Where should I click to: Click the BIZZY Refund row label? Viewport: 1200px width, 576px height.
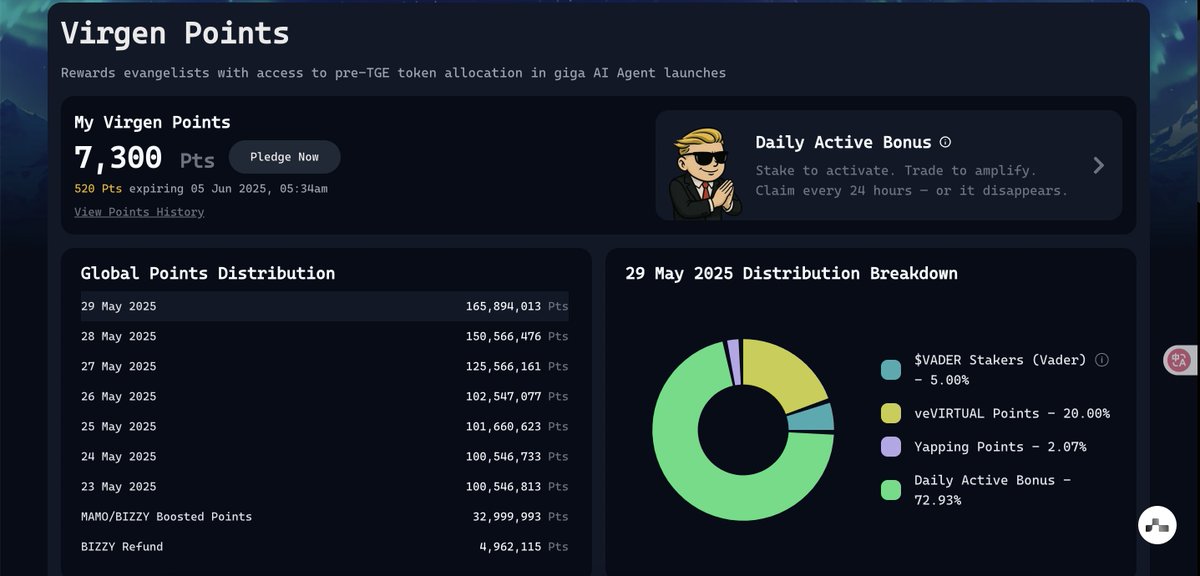pyautogui.click(x=122, y=546)
